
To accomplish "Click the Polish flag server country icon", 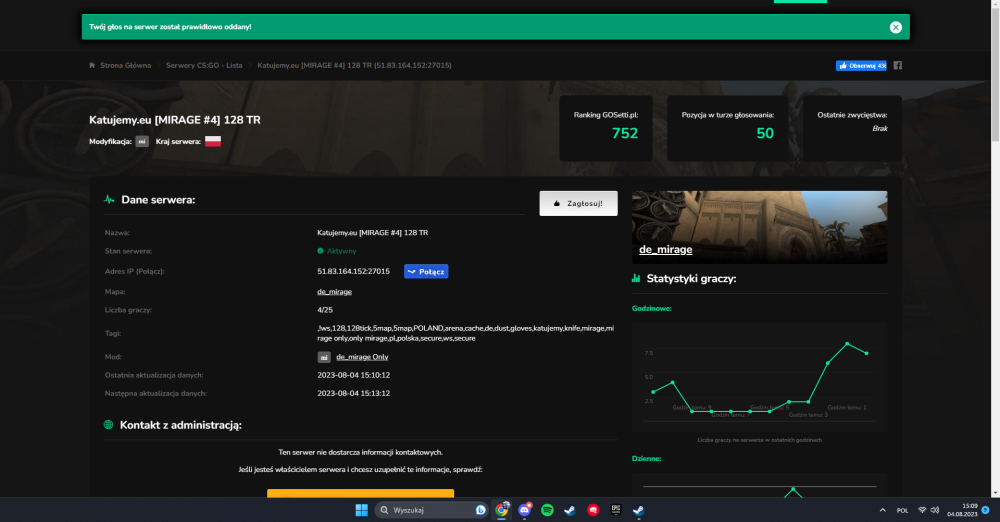I will (x=213, y=141).
